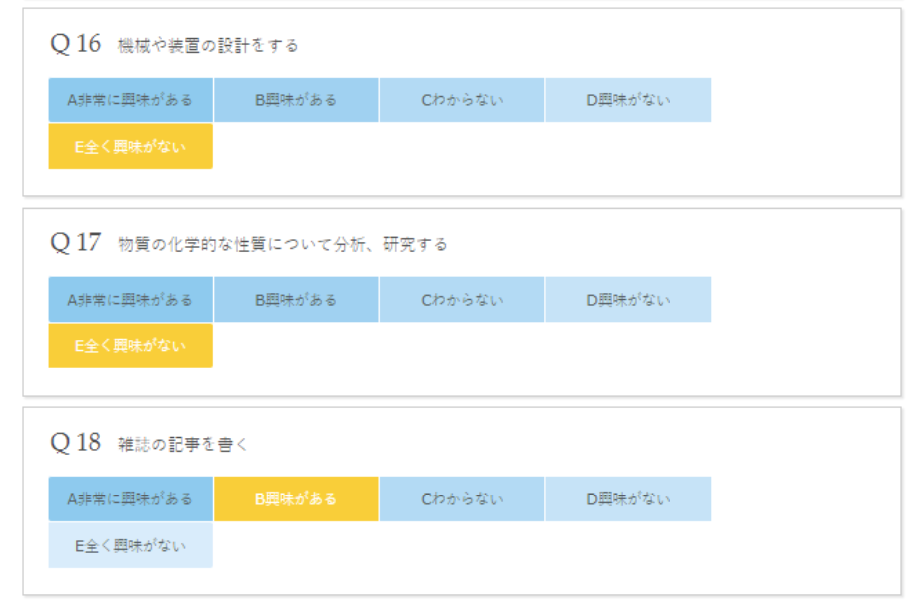Select 'A非常に興味がある' for Q16

130,100
